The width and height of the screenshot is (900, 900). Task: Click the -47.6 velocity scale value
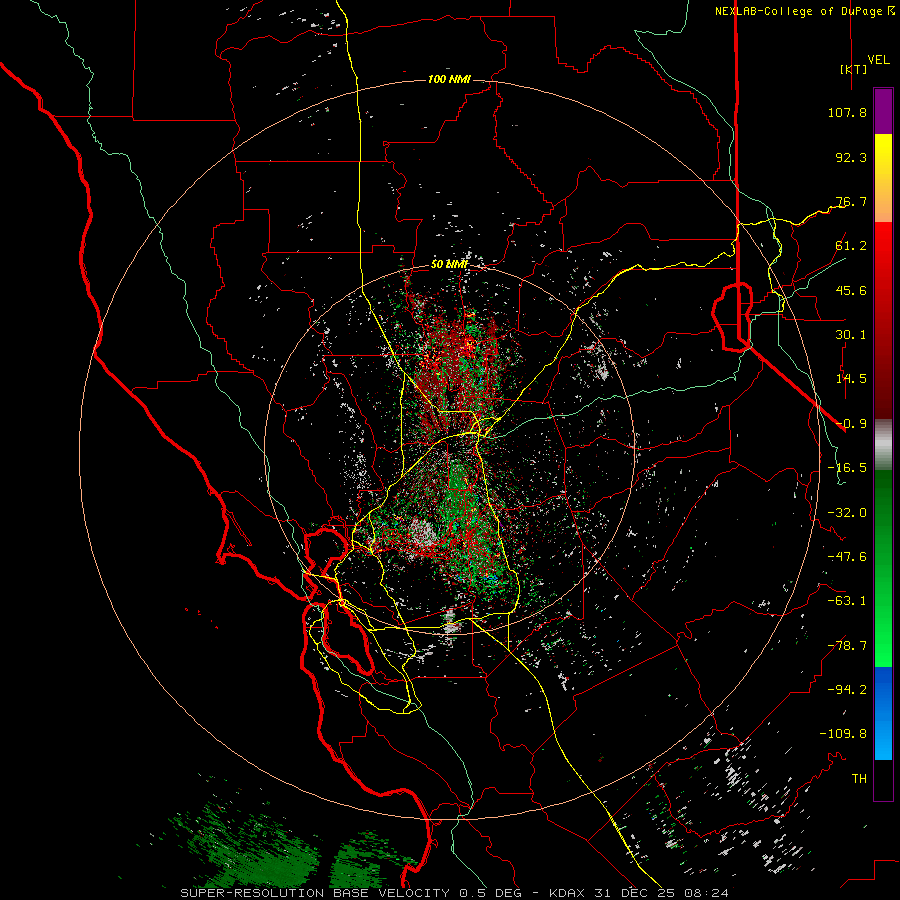[847, 557]
